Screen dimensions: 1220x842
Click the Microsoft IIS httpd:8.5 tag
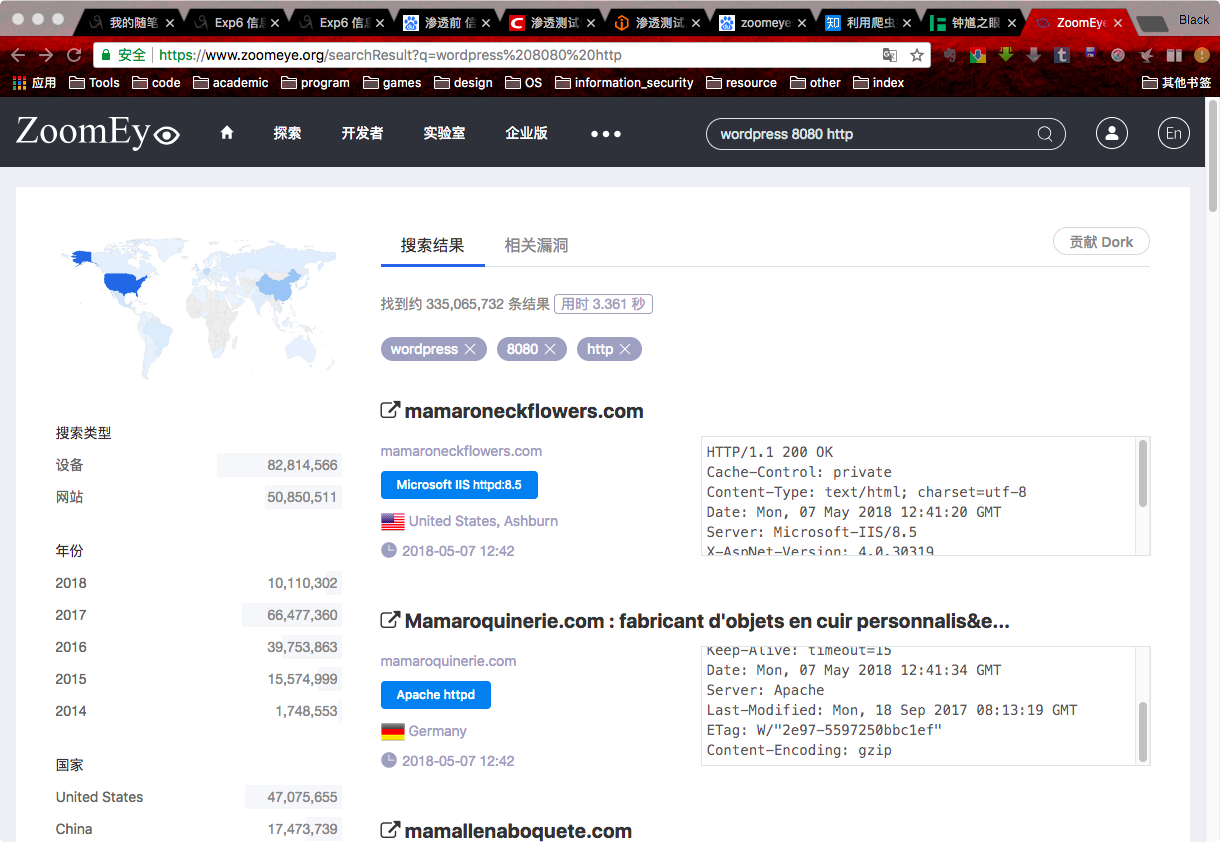click(459, 485)
